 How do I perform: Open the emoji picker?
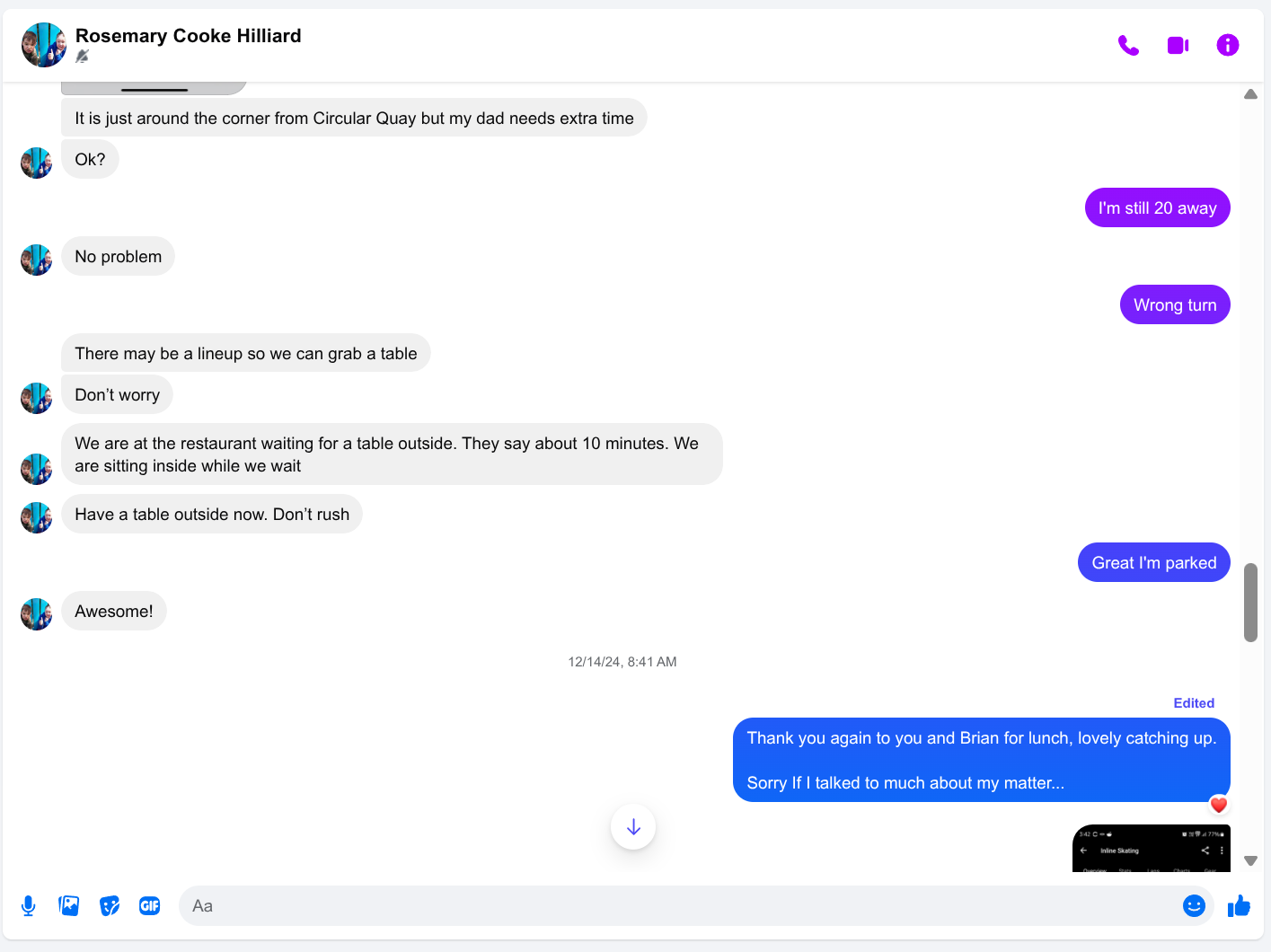(x=1194, y=906)
